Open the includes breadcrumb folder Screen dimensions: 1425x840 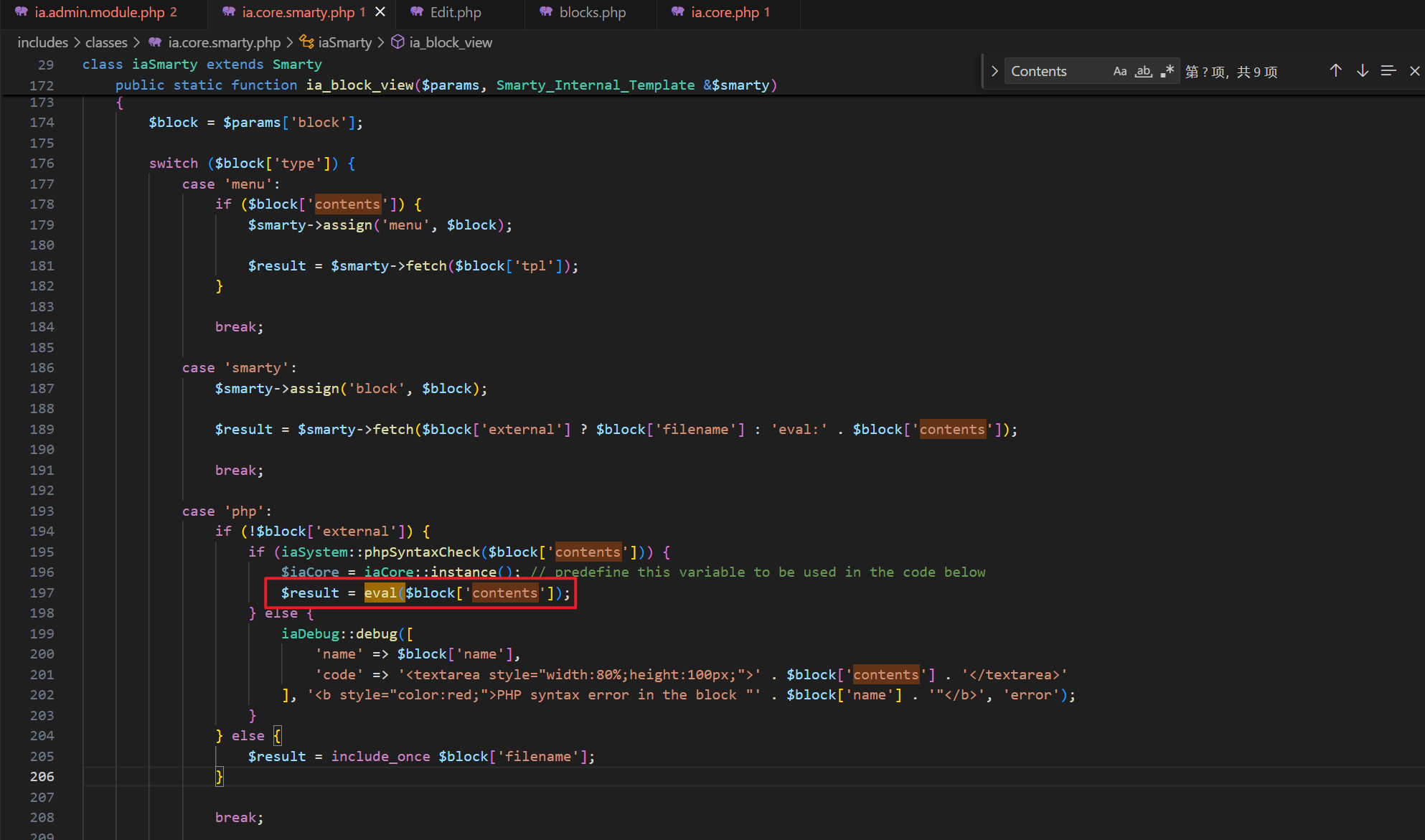43,42
